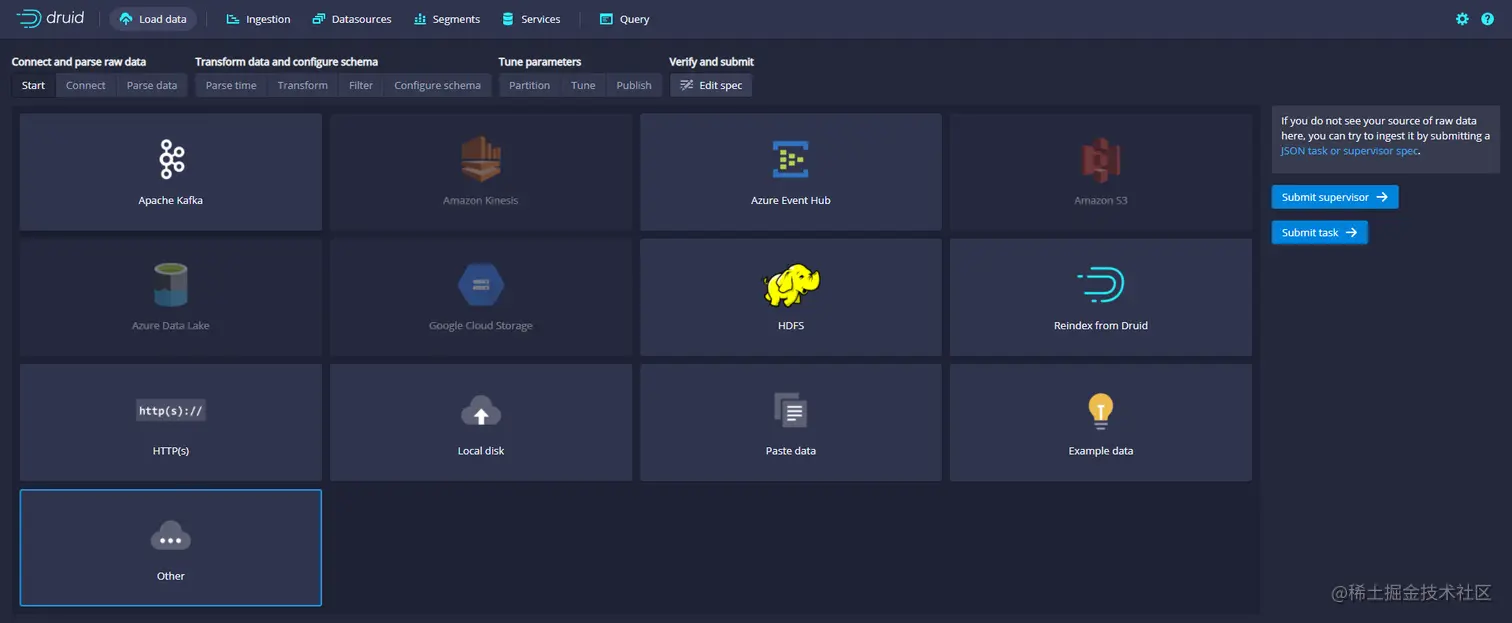
Task: Choose the Local disk upload icon
Action: pyautogui.click(x=481, y=410)
